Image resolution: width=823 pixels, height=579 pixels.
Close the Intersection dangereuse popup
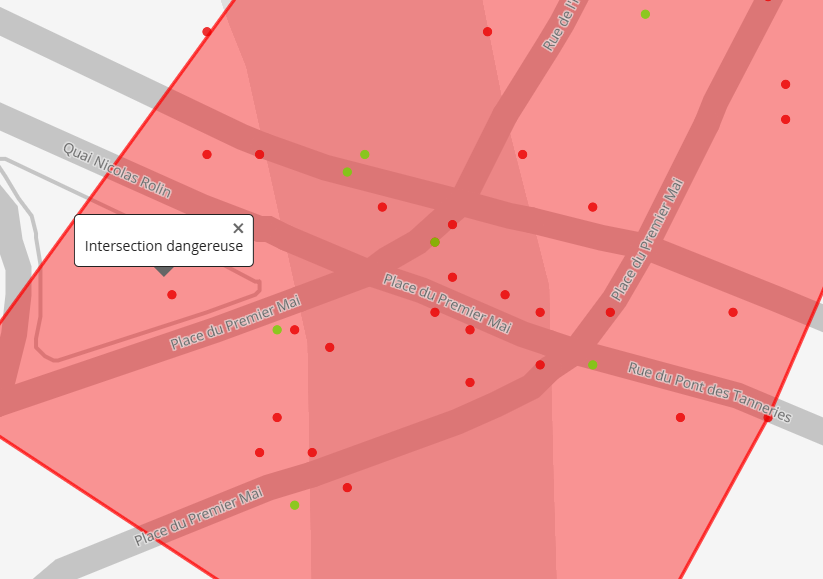(x=238, y=228)
